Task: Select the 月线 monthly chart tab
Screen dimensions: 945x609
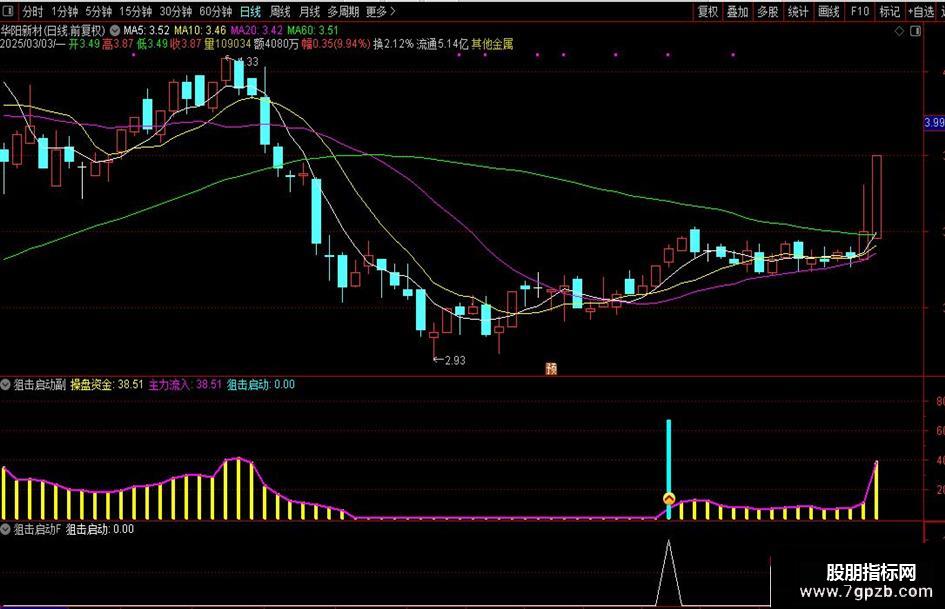Action: click(x=309, y=11)
